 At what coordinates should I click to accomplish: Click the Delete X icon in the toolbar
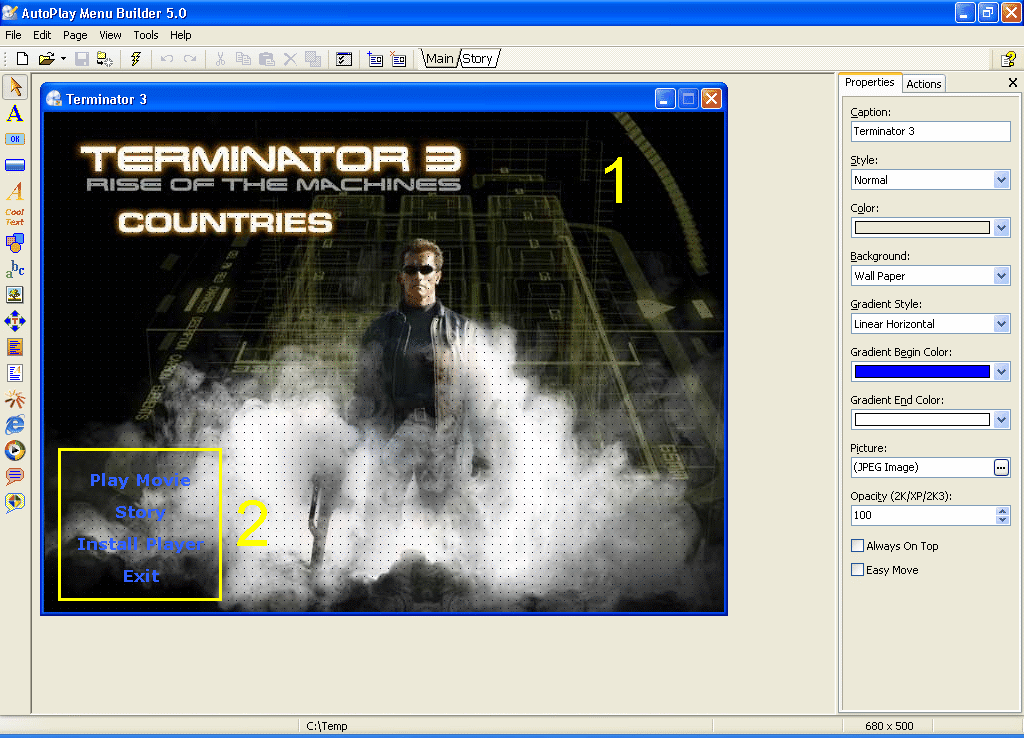[x=290, y=59]
